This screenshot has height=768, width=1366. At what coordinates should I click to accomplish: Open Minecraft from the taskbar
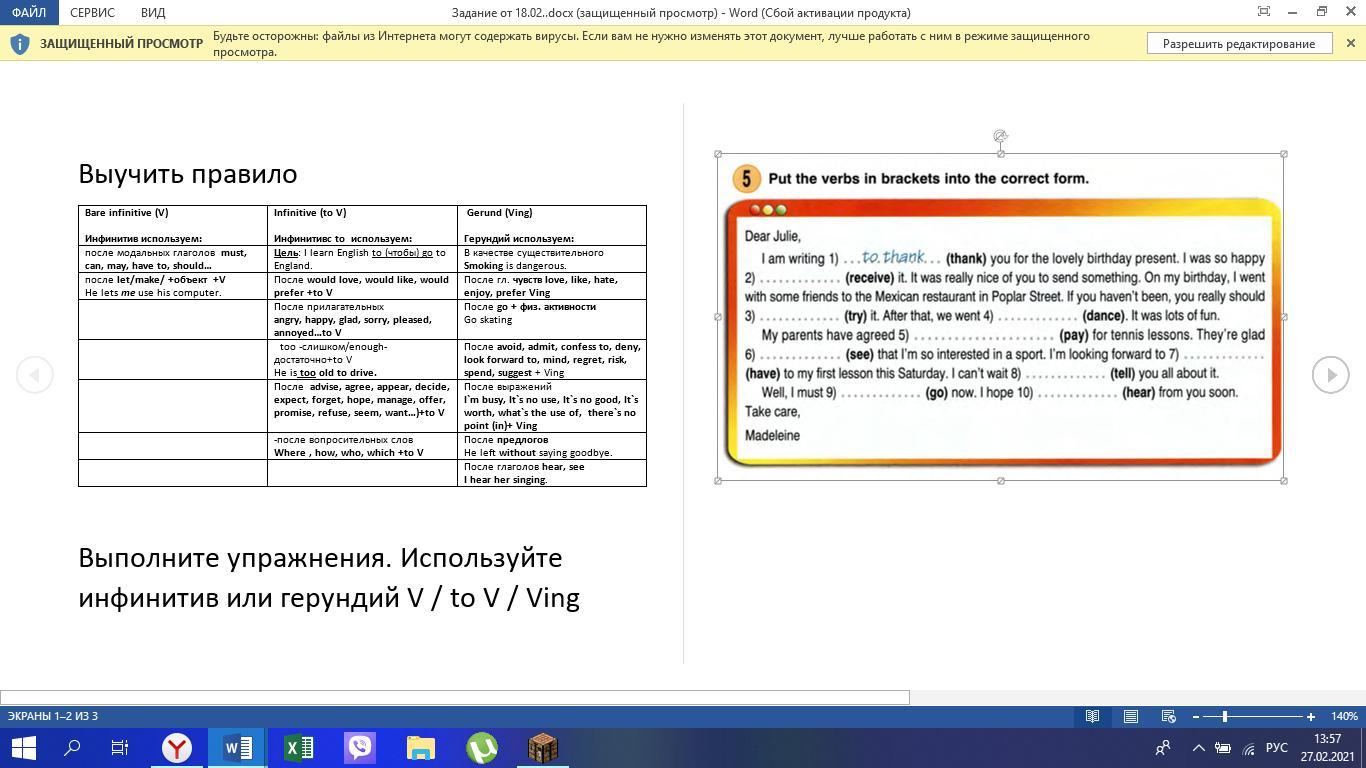[543, 748]
